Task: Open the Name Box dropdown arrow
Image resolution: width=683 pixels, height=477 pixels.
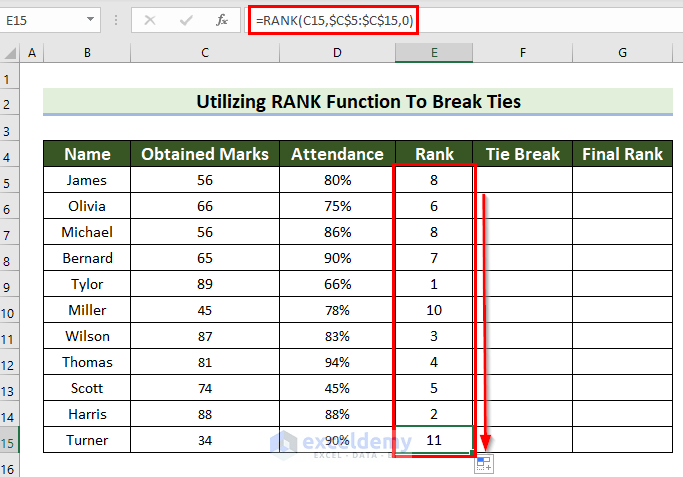Action: (90, 20)
